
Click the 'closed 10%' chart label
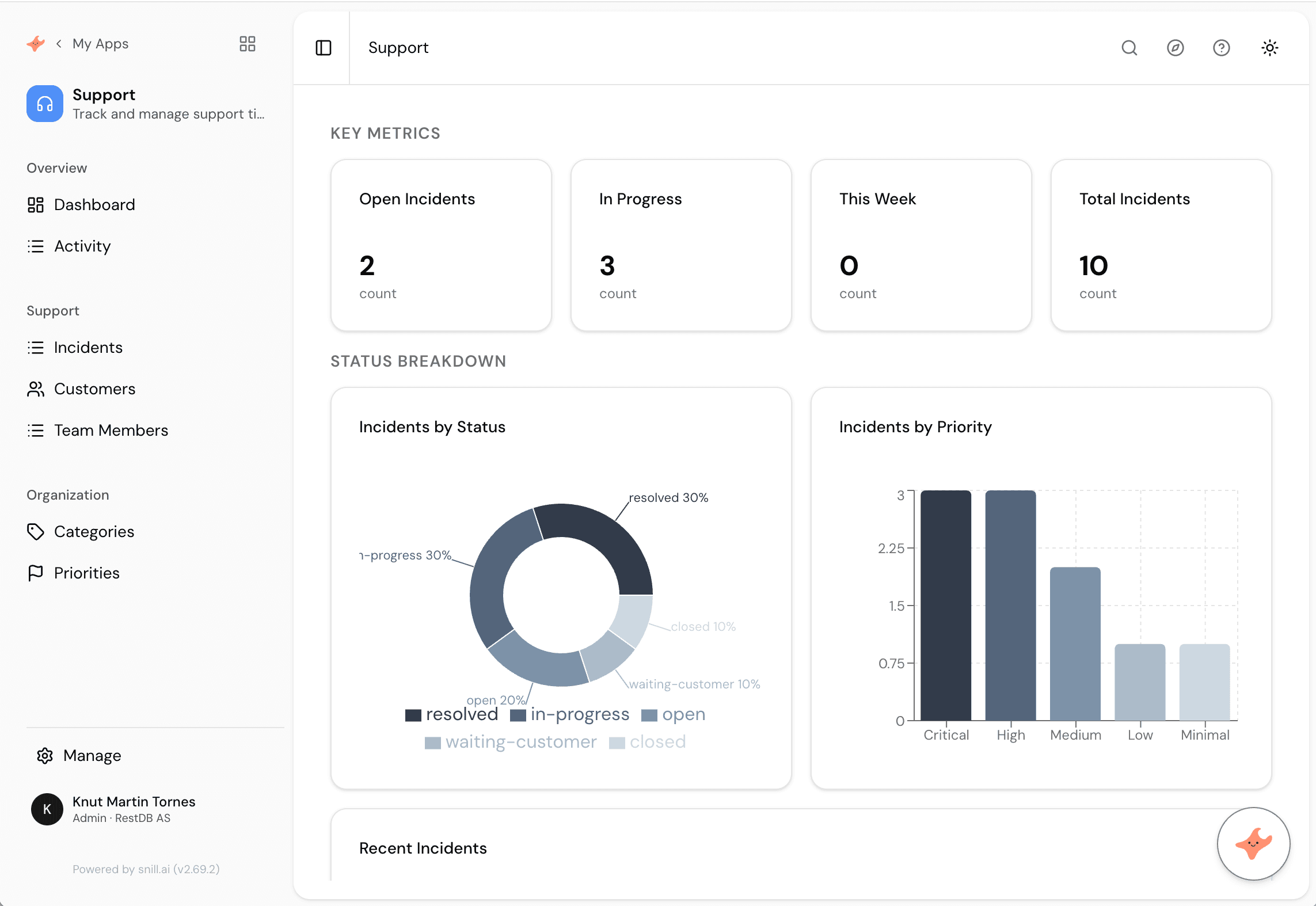point(703,627)
